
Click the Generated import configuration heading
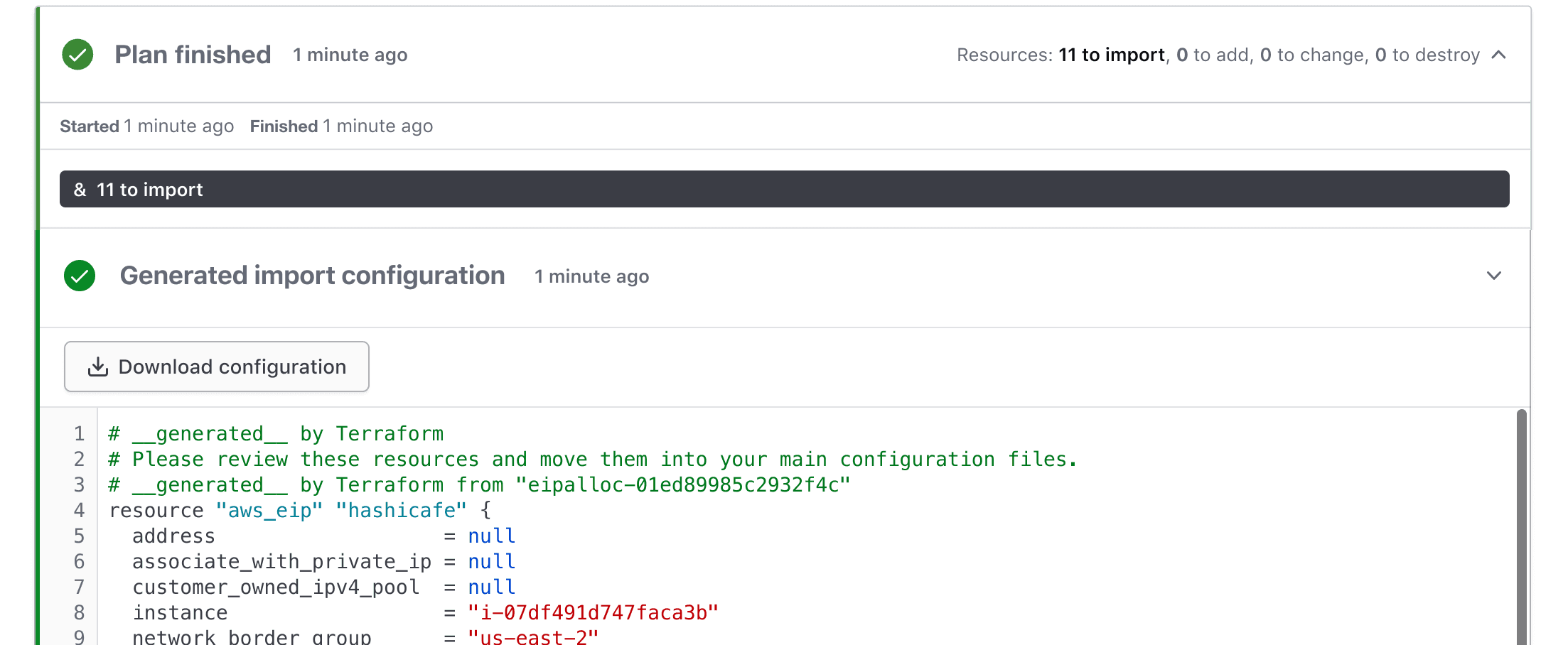tap(312, 276)
